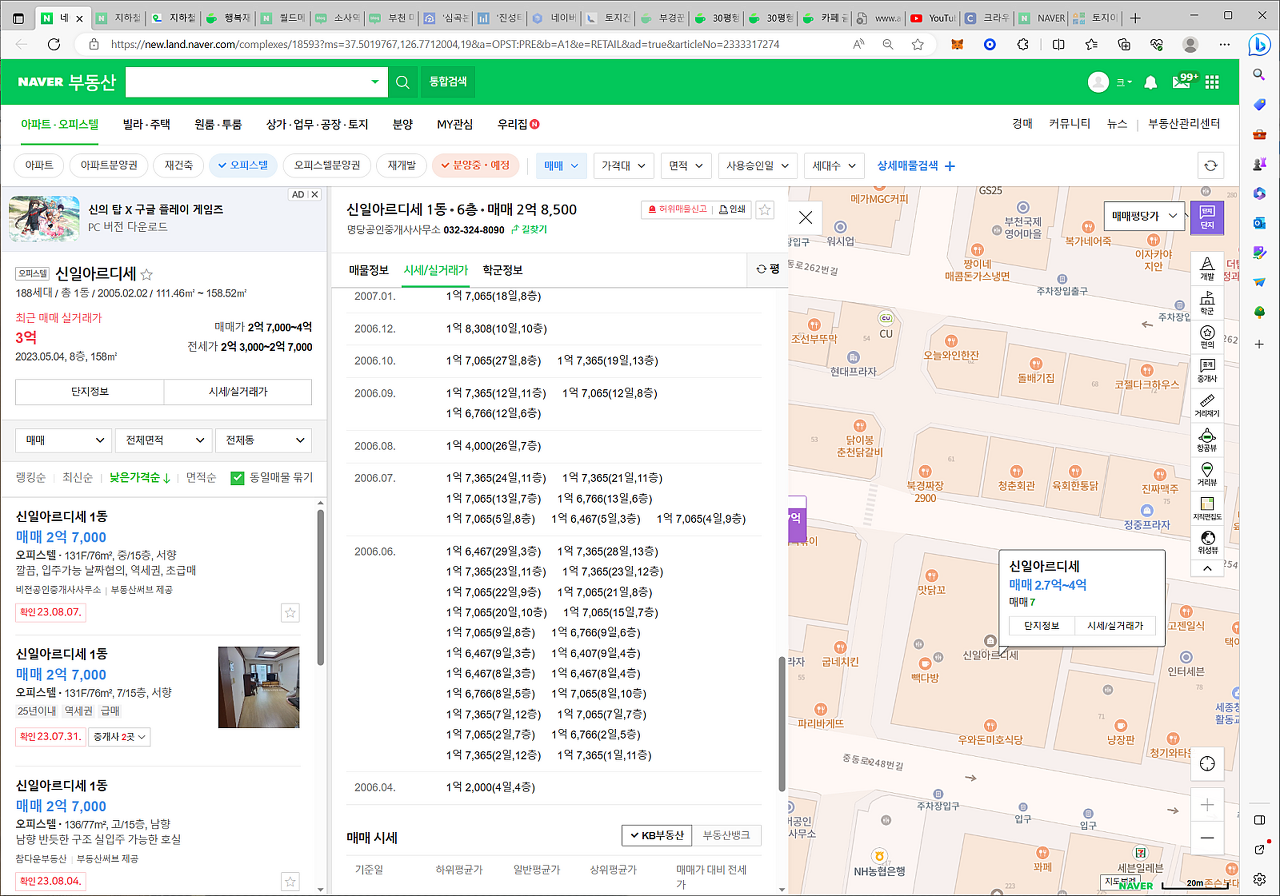The image size is (1280, 896).
Task: Toggle the 재개발 filter chip
Action: (x=401, y=165)
